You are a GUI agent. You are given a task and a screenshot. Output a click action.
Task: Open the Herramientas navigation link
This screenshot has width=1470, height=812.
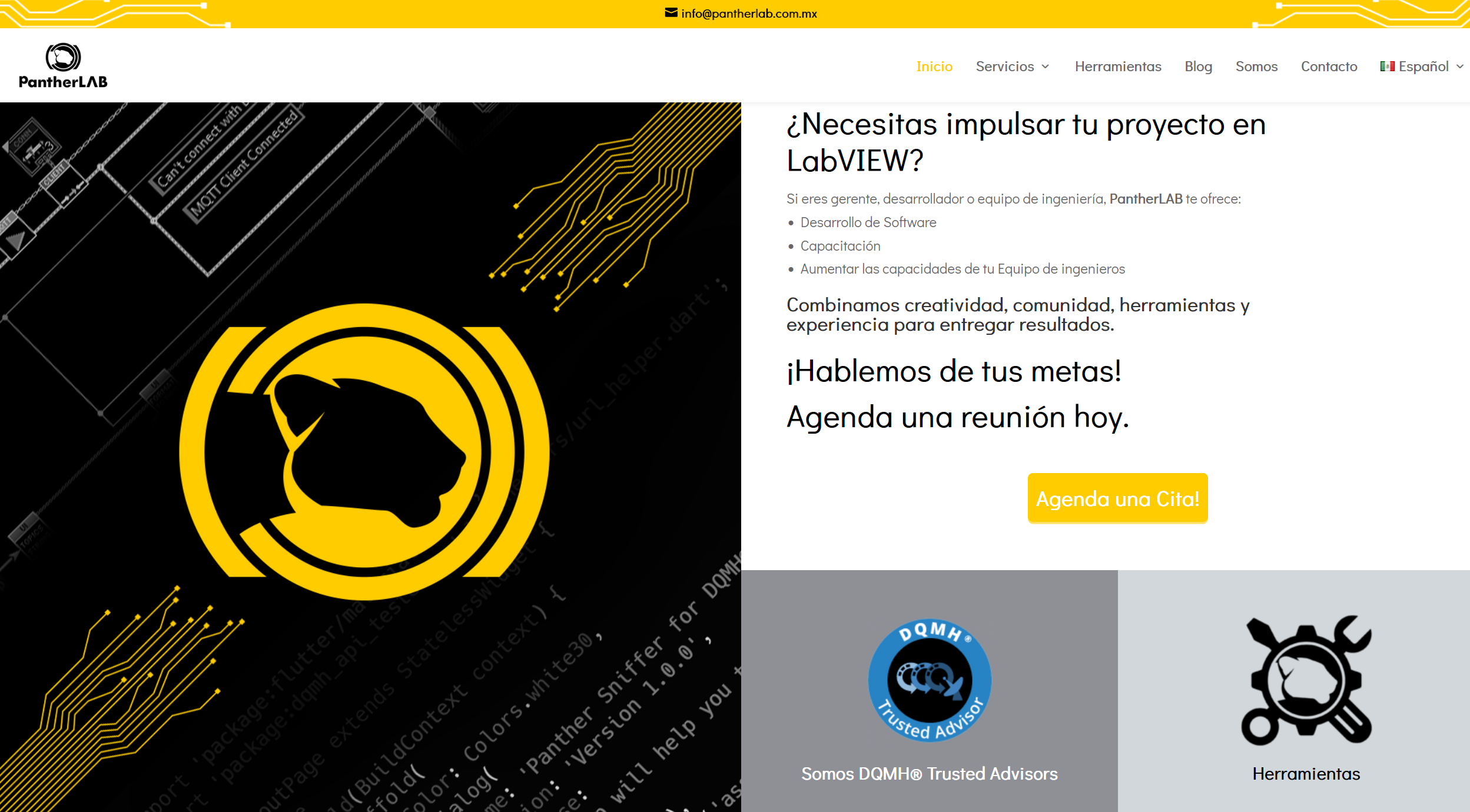1117,66
